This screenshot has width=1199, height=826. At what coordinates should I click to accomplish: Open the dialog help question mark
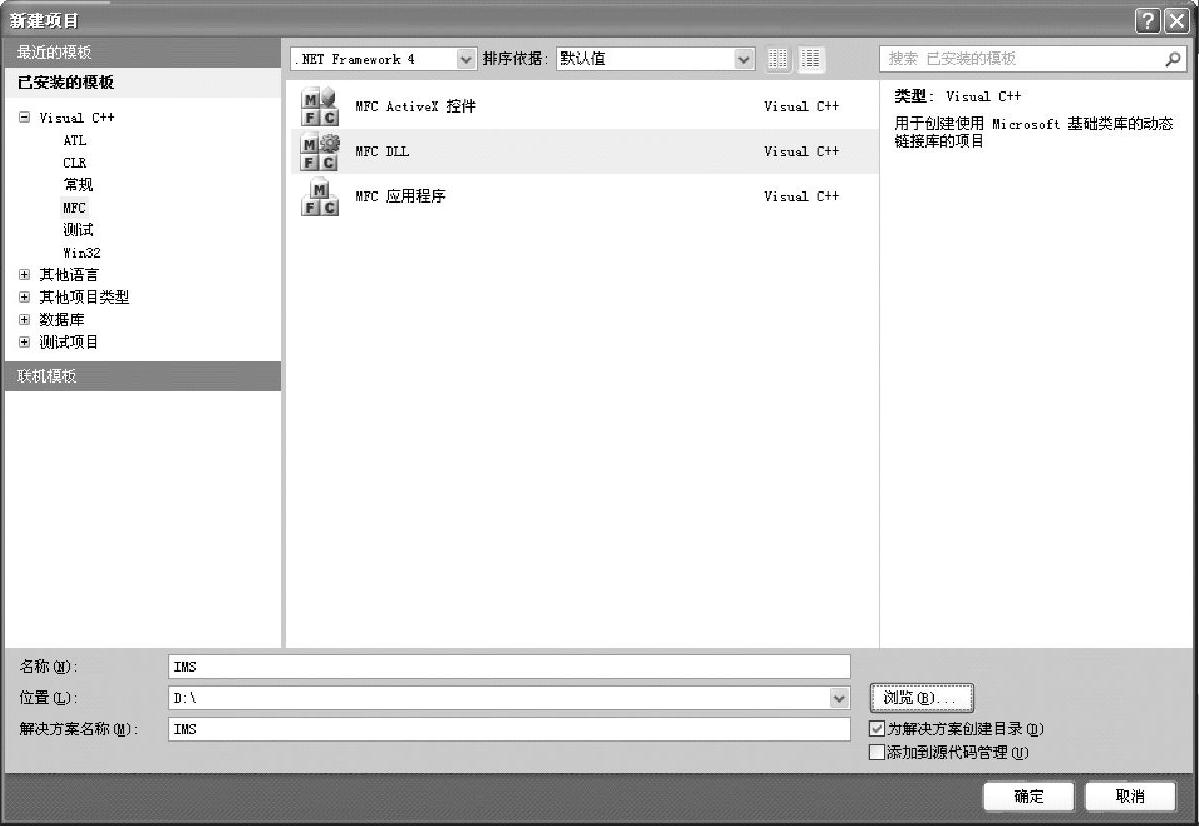[1148, 21]
